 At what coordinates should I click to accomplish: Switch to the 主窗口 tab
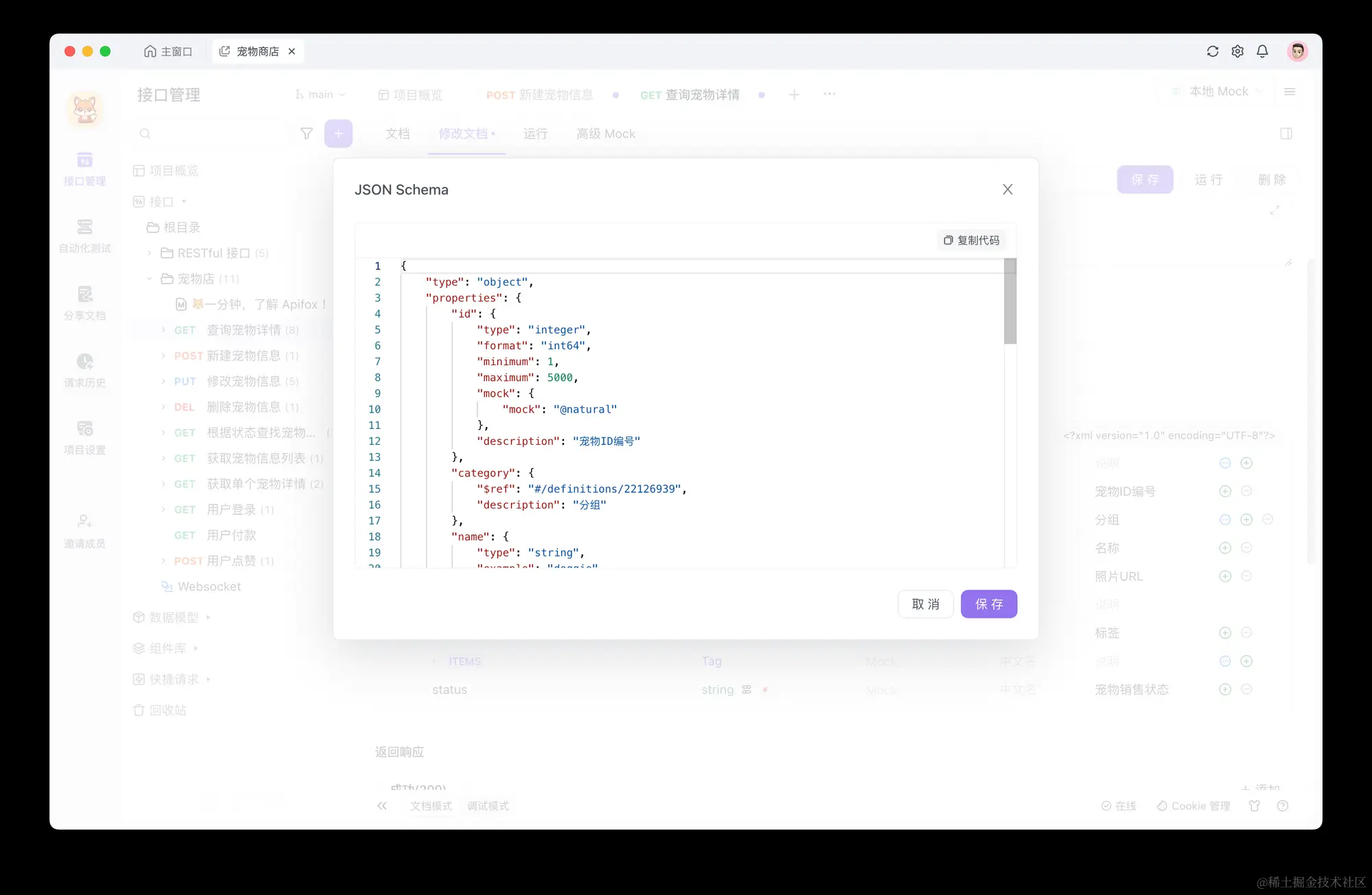(x=168, y=51)
